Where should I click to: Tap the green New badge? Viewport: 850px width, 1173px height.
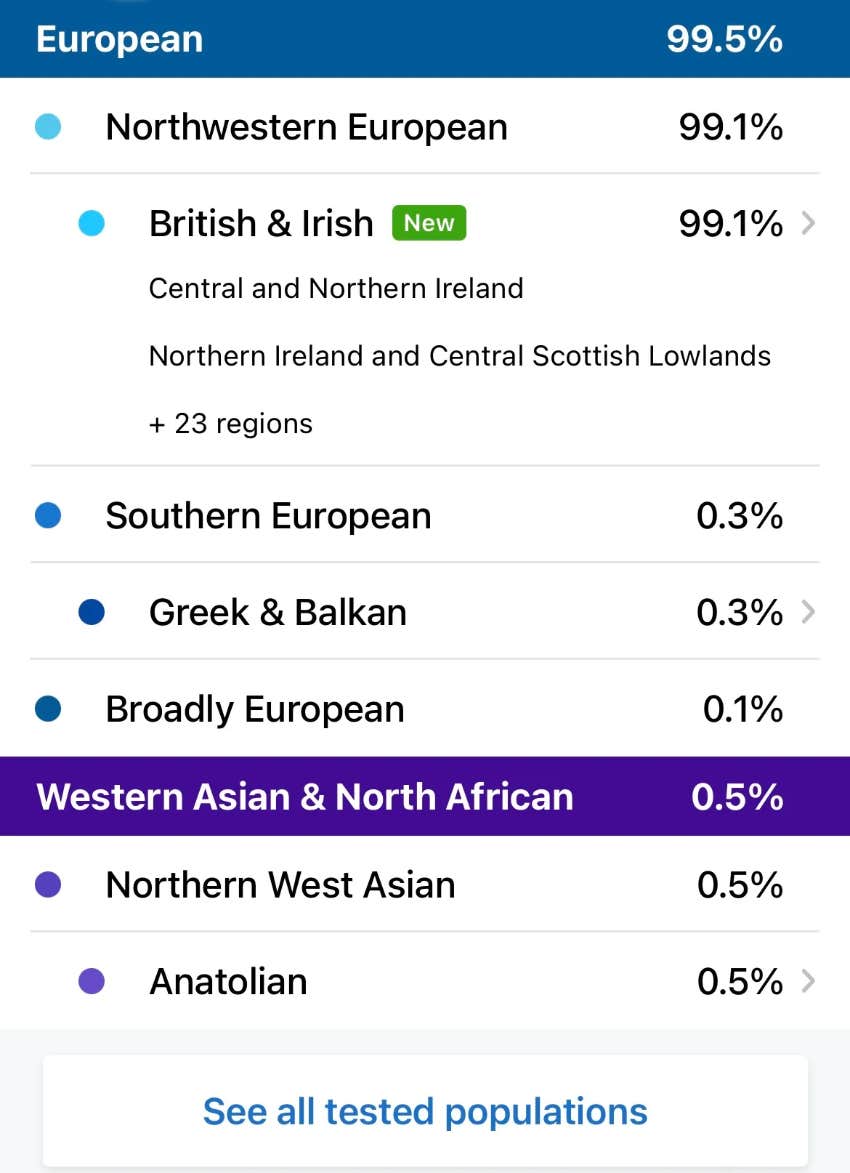[429, 223]
